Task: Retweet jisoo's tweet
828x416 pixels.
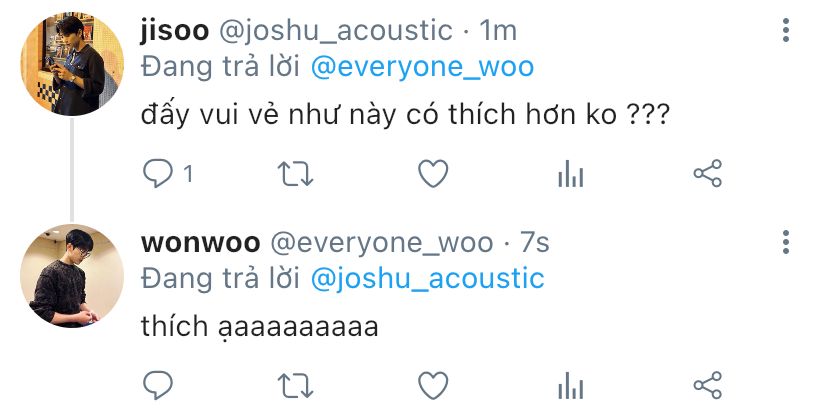Action: click(296, 174)
